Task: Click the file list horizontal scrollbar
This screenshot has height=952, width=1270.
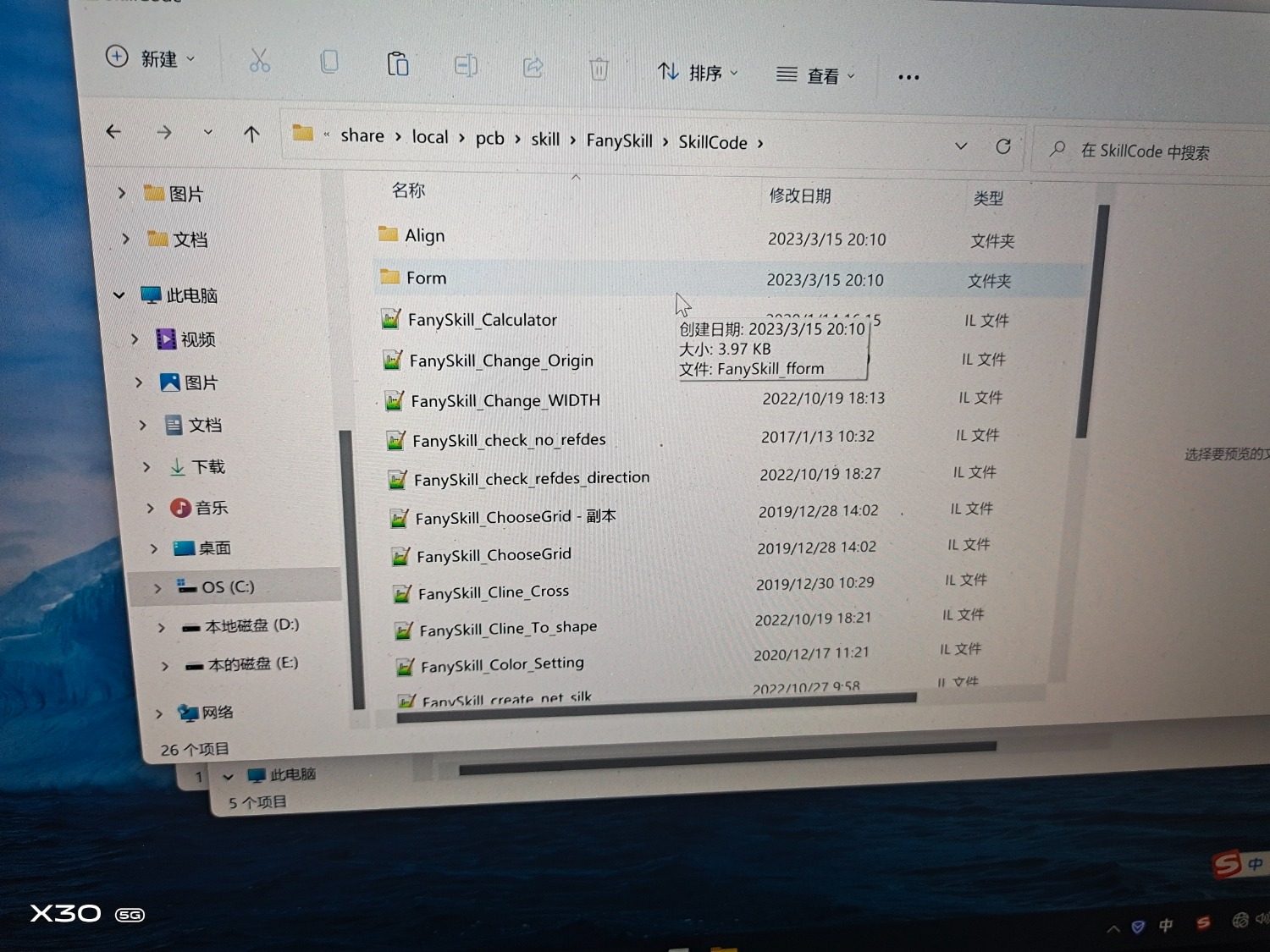Action: tap(656, 707)
